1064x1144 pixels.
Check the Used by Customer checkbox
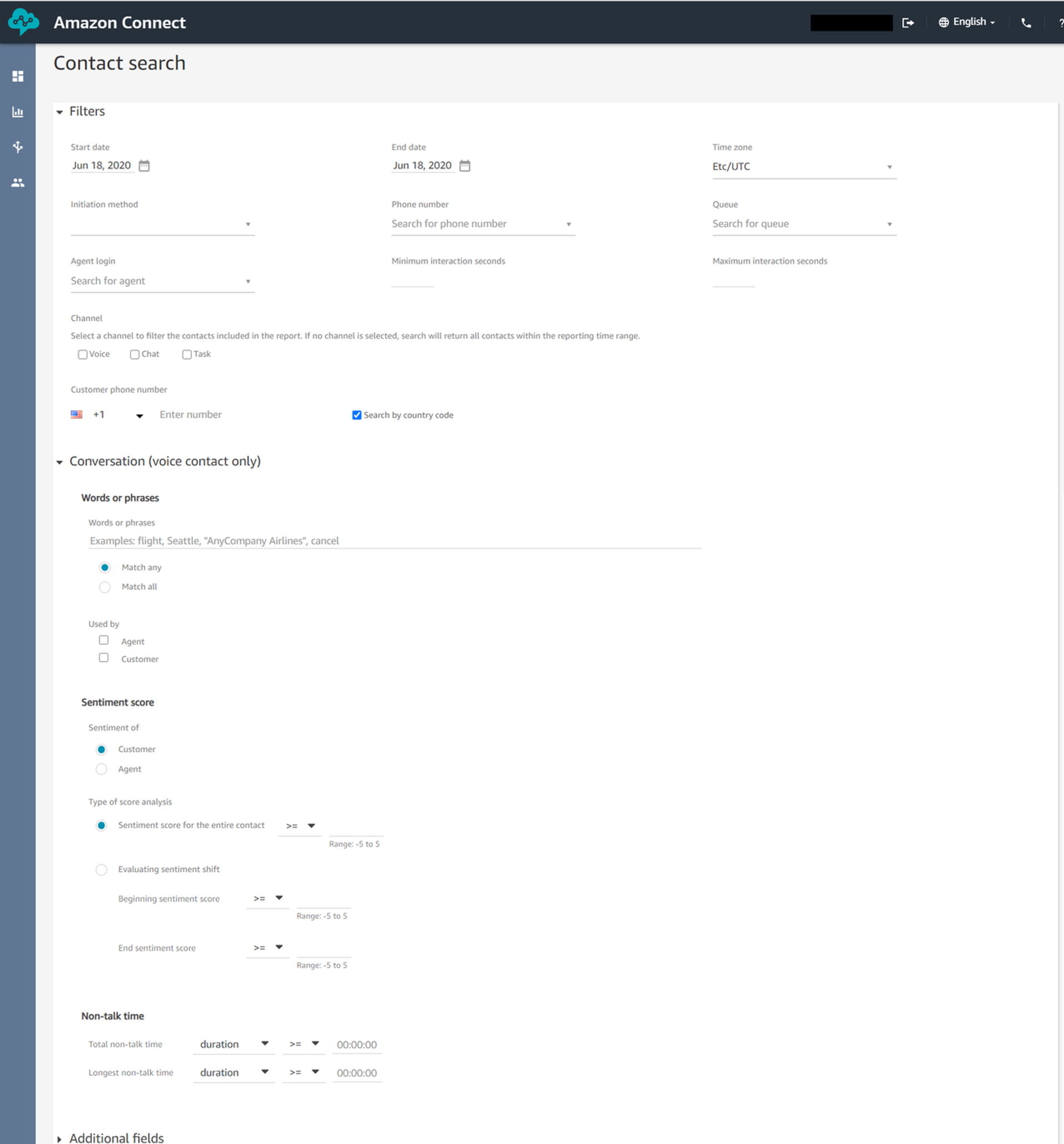click(x=103, y=657)
